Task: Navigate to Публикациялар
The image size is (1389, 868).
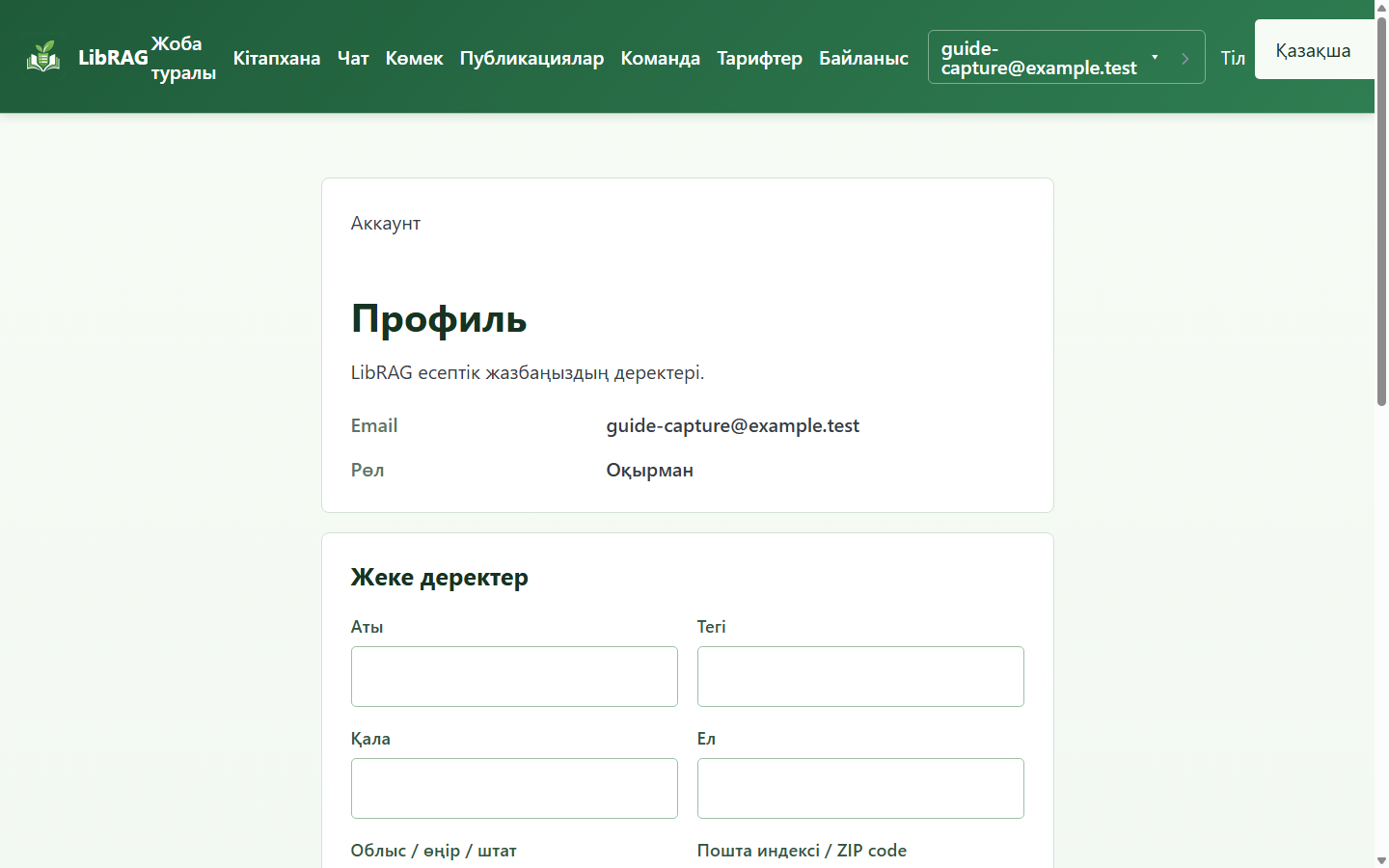Action: [x=531, y=58]
